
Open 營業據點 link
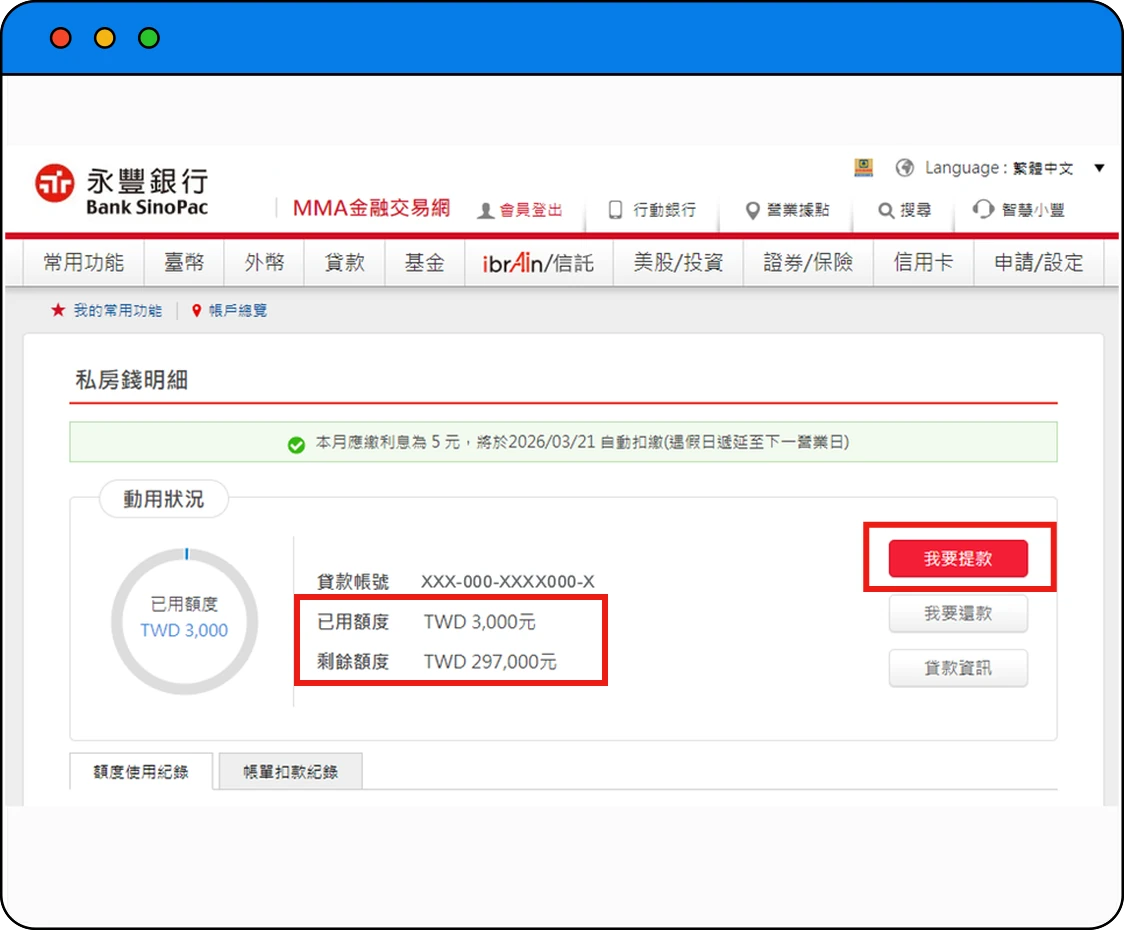(x=798, y=209)
